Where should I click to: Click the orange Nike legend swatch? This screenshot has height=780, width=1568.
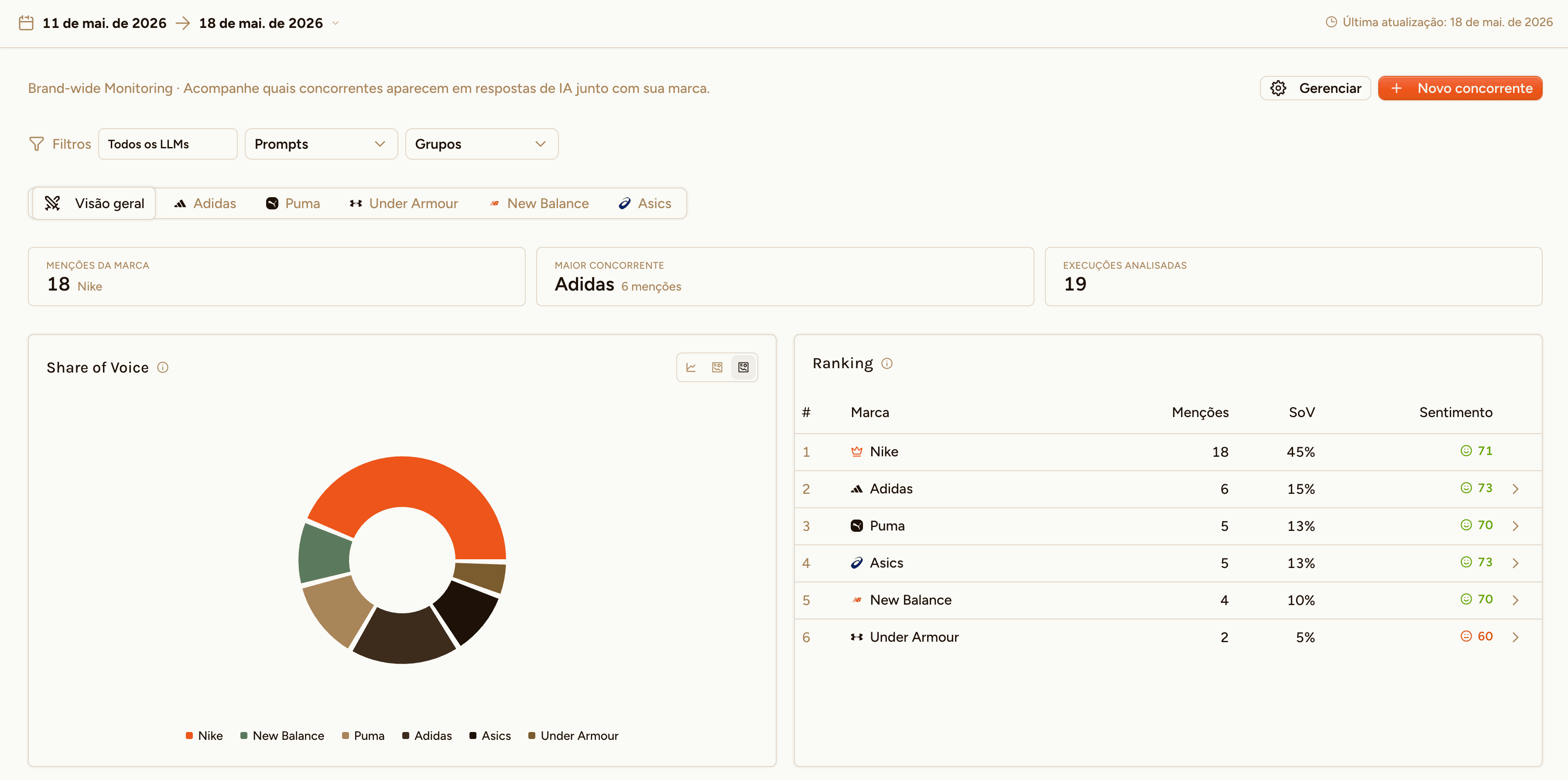click(x=189, y=736)
